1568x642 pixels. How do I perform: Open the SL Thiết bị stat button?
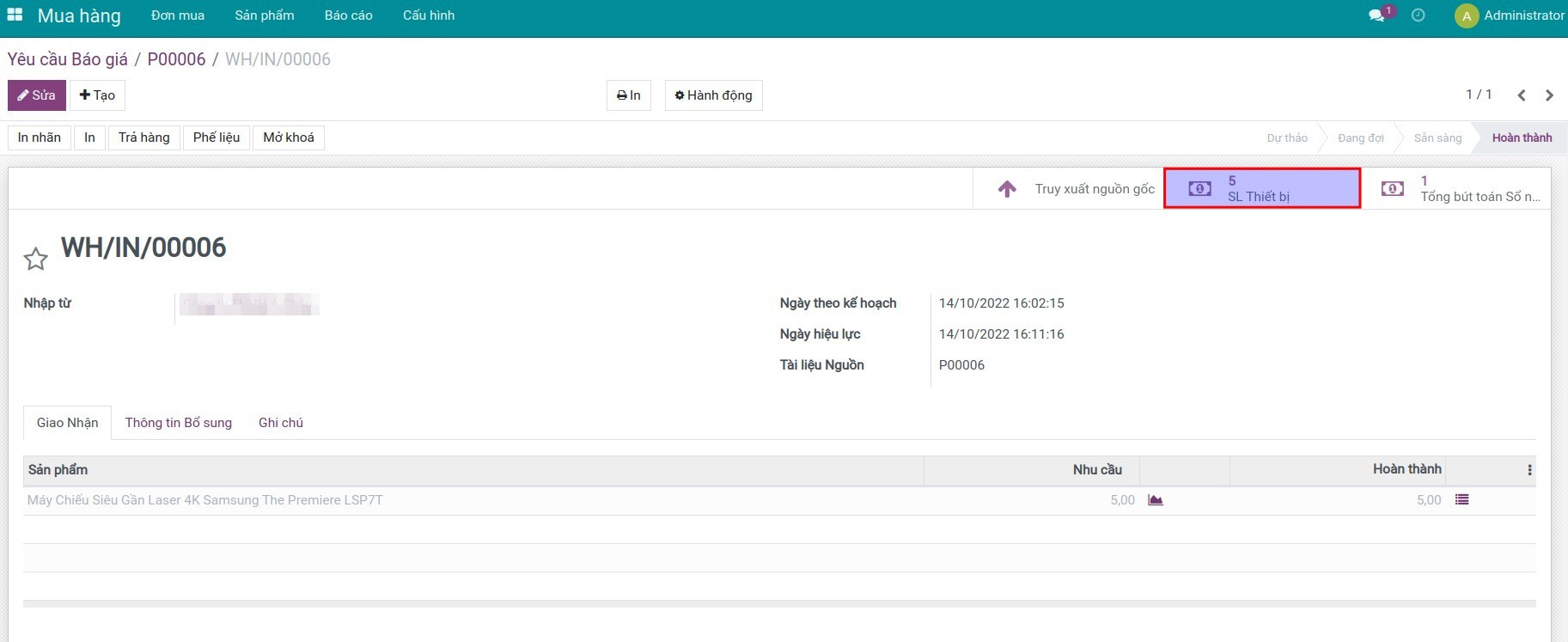[x=1261, y=189]
